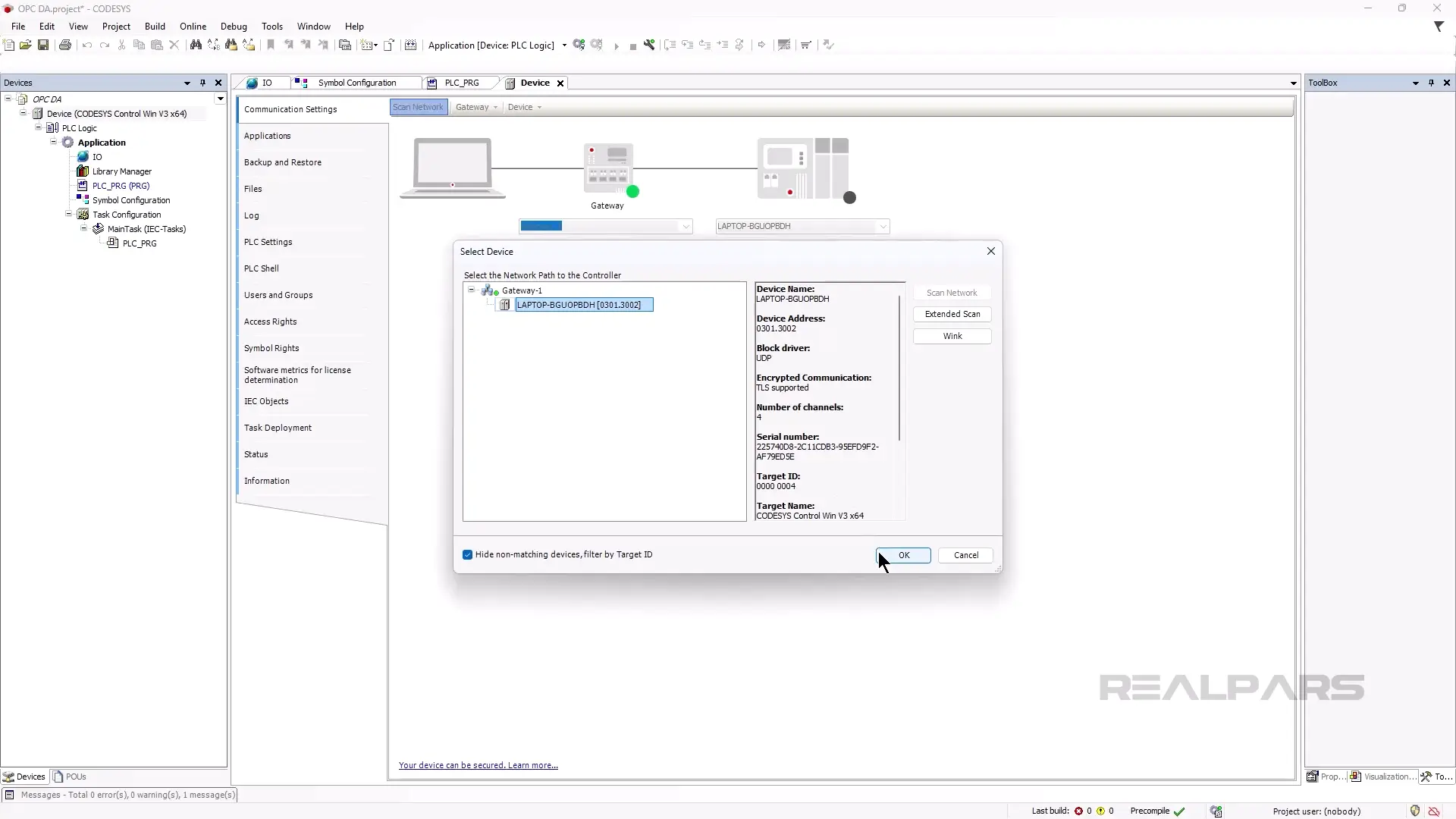Click the Extended Scan button
Viewport: 1456px width, 819px height.
pyautogui.click(x=952, y=314)
